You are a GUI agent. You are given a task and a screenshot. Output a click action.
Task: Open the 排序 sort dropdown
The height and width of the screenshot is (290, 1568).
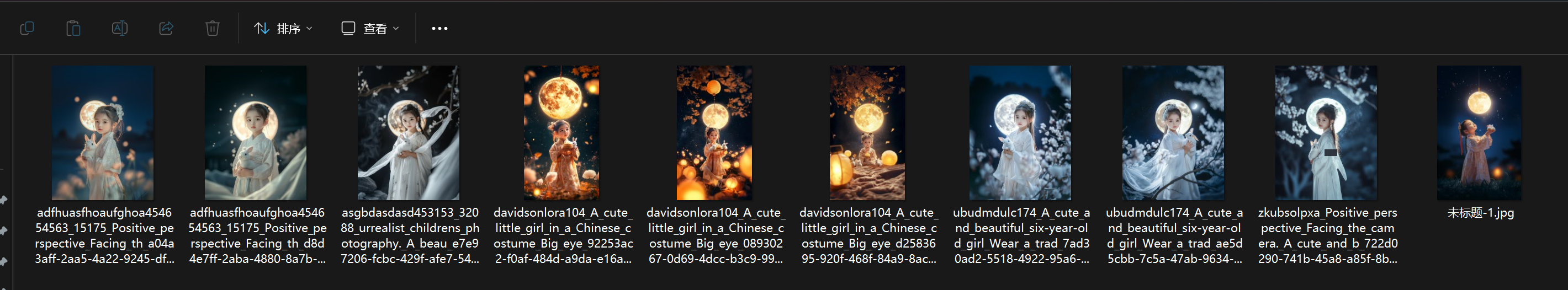click(x=283, y=28)
